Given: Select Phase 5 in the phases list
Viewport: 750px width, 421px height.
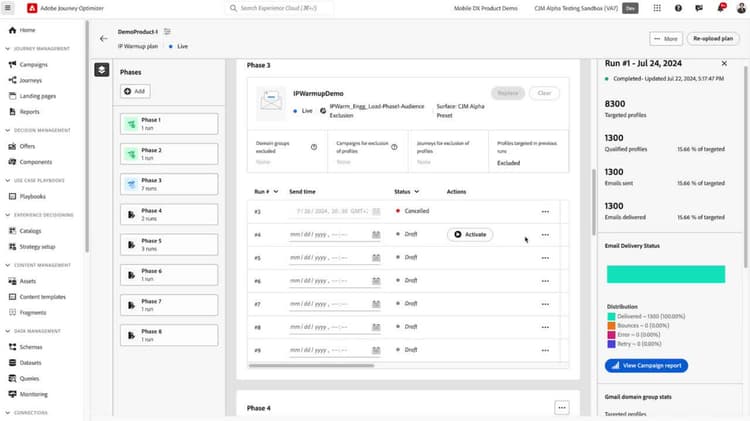Looking at the screenshot, I should [169, 244].
